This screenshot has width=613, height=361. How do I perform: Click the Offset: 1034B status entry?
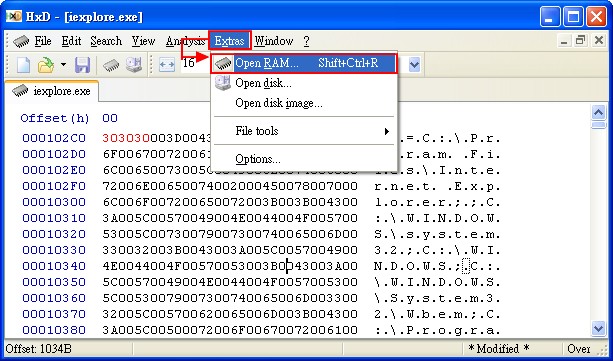pyautogui.click(x=38, y=349)
